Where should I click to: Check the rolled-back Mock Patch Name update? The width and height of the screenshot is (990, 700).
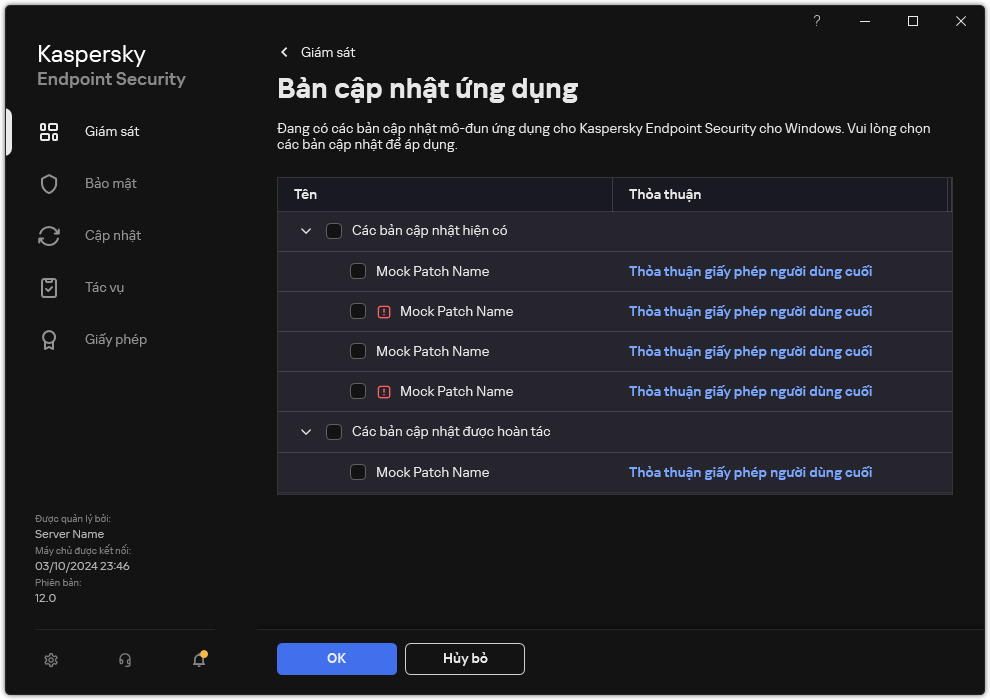[x=358, y=472]
